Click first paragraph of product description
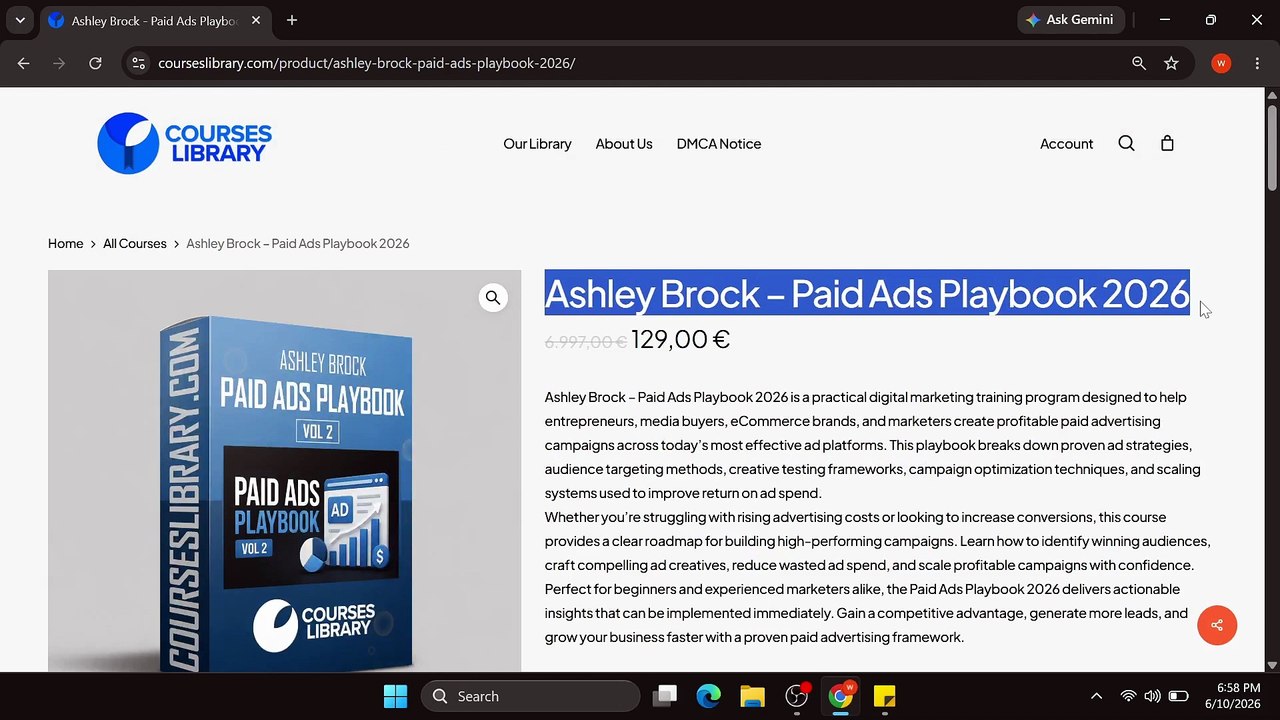This screenshot has height=720, width=1280. (x=872, y=445)
